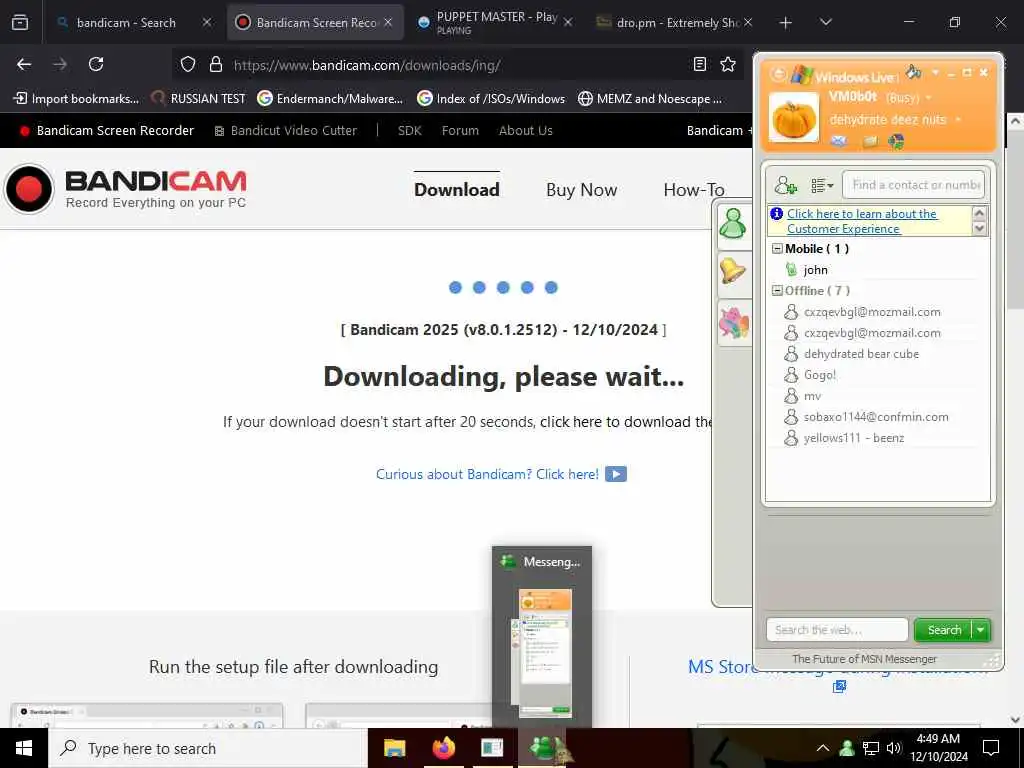Open the SDK link in top bar
Viewport: 1024px width, 768px height.
pos(409,131)
